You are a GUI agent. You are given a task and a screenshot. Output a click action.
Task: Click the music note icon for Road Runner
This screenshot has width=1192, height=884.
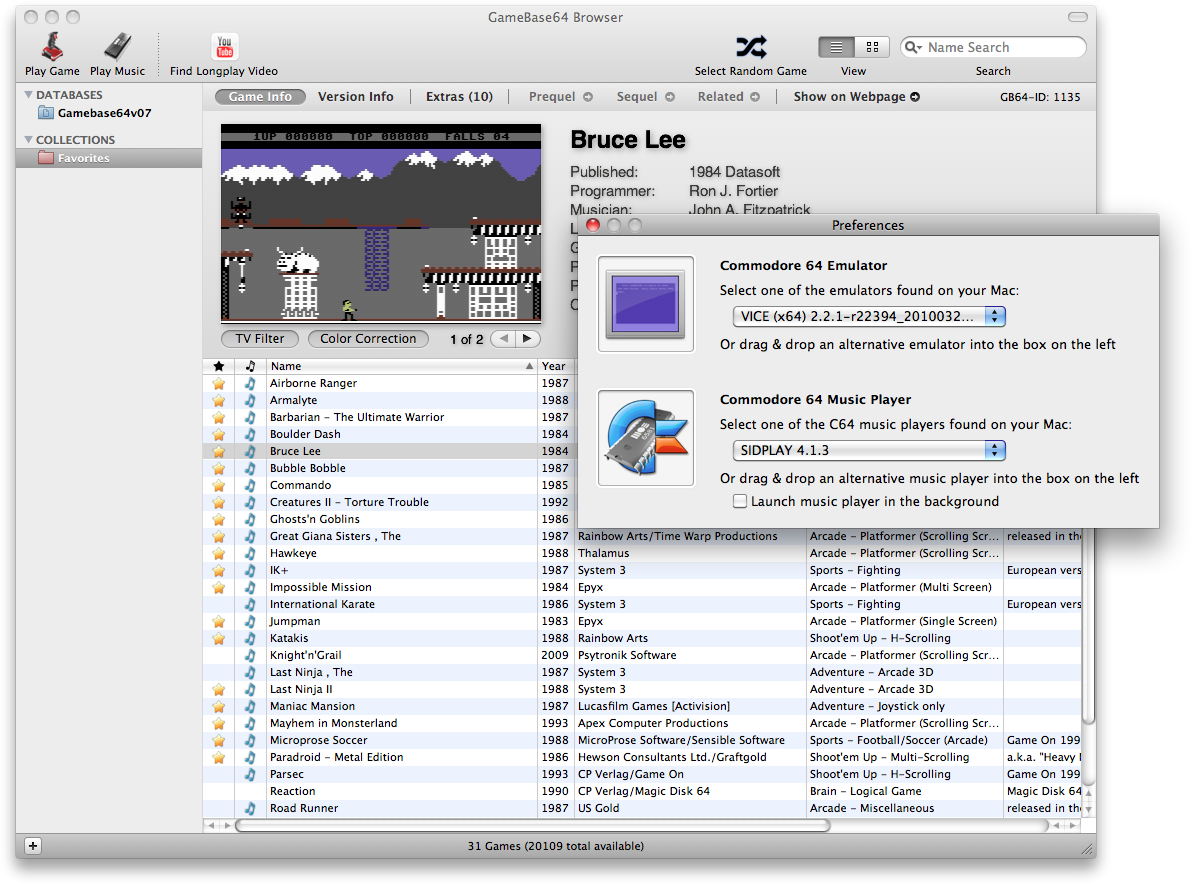tap(250, 809)
